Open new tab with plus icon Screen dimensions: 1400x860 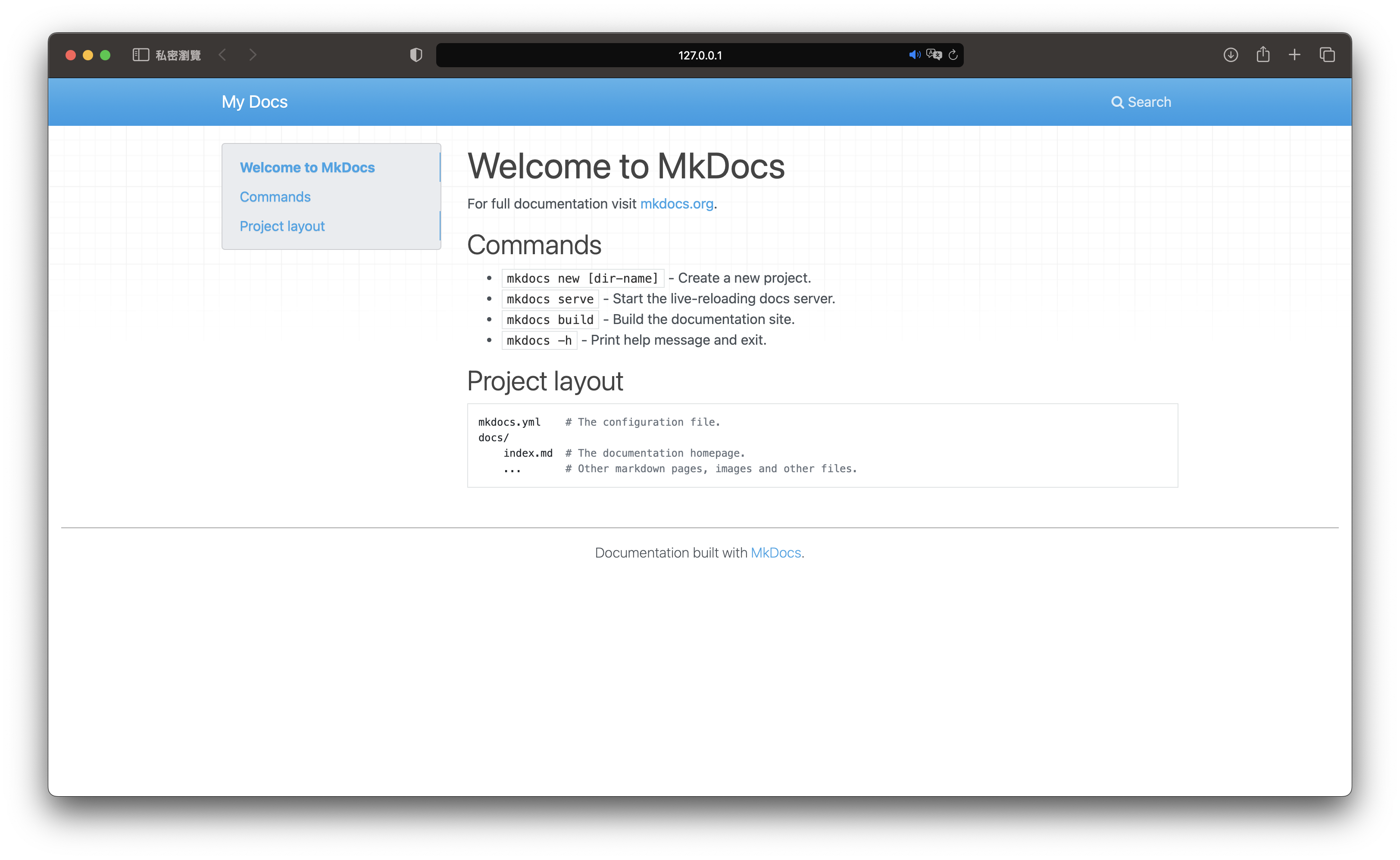point(1294,55)
